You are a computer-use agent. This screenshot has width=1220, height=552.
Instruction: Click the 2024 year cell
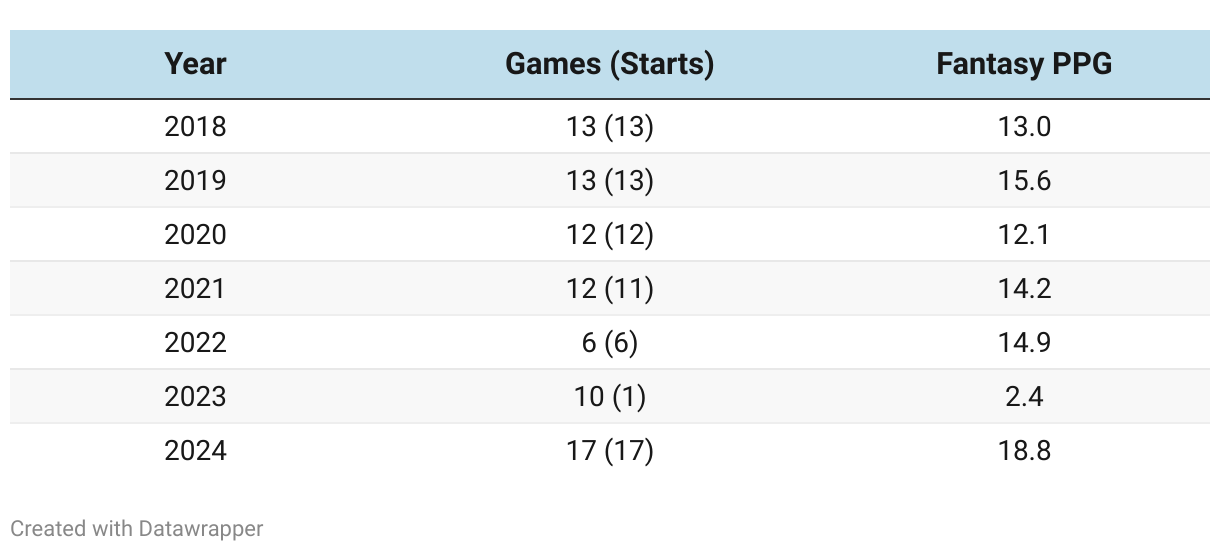coord(195,451)
